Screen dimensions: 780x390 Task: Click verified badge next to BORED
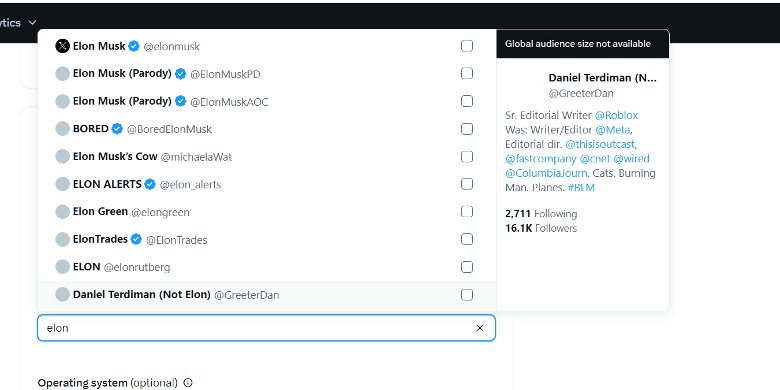117,129
